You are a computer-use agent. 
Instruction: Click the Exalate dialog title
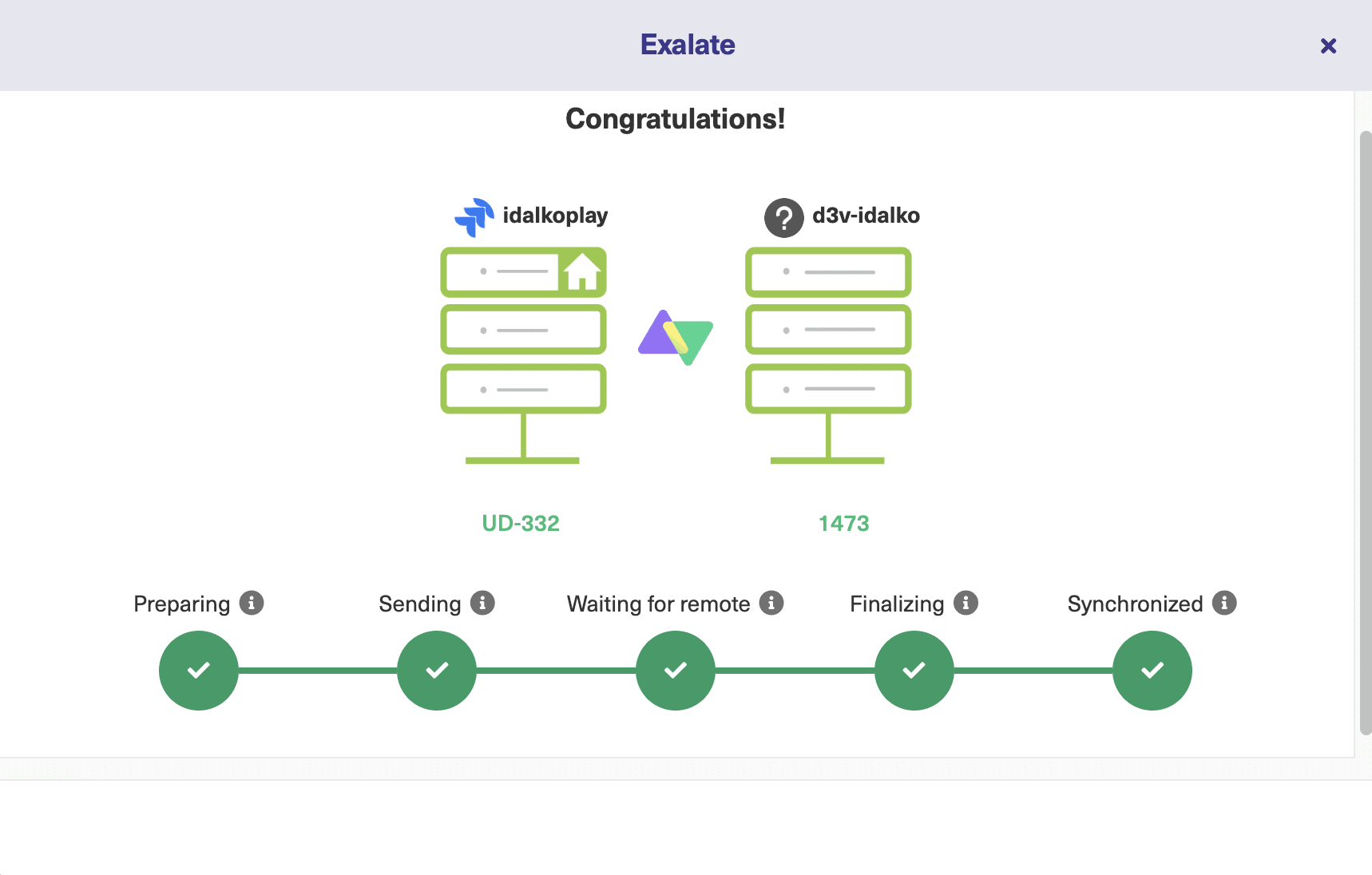click(686, 45)
